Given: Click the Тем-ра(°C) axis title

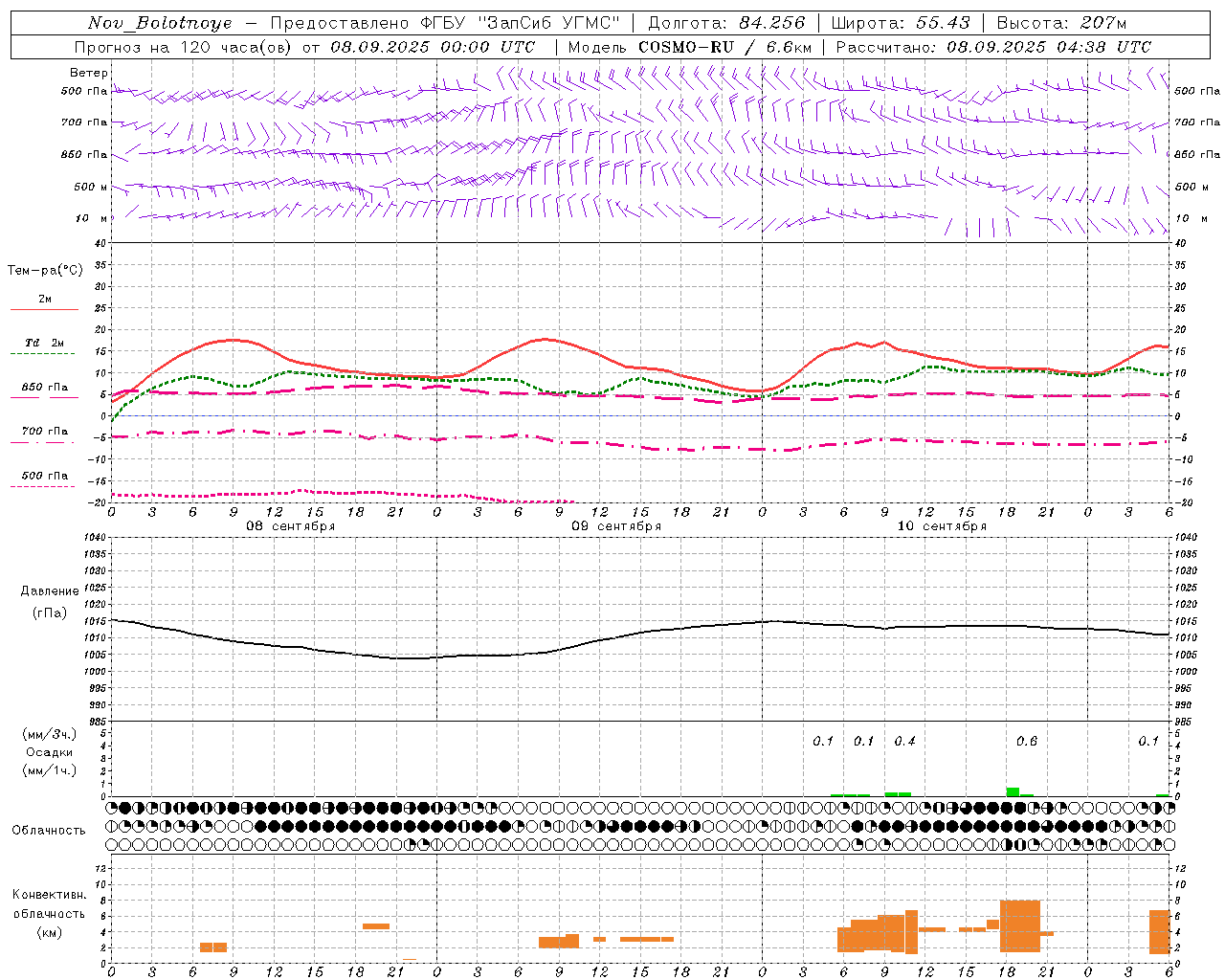Looking at the screenshot, I should tap(45, 270).
